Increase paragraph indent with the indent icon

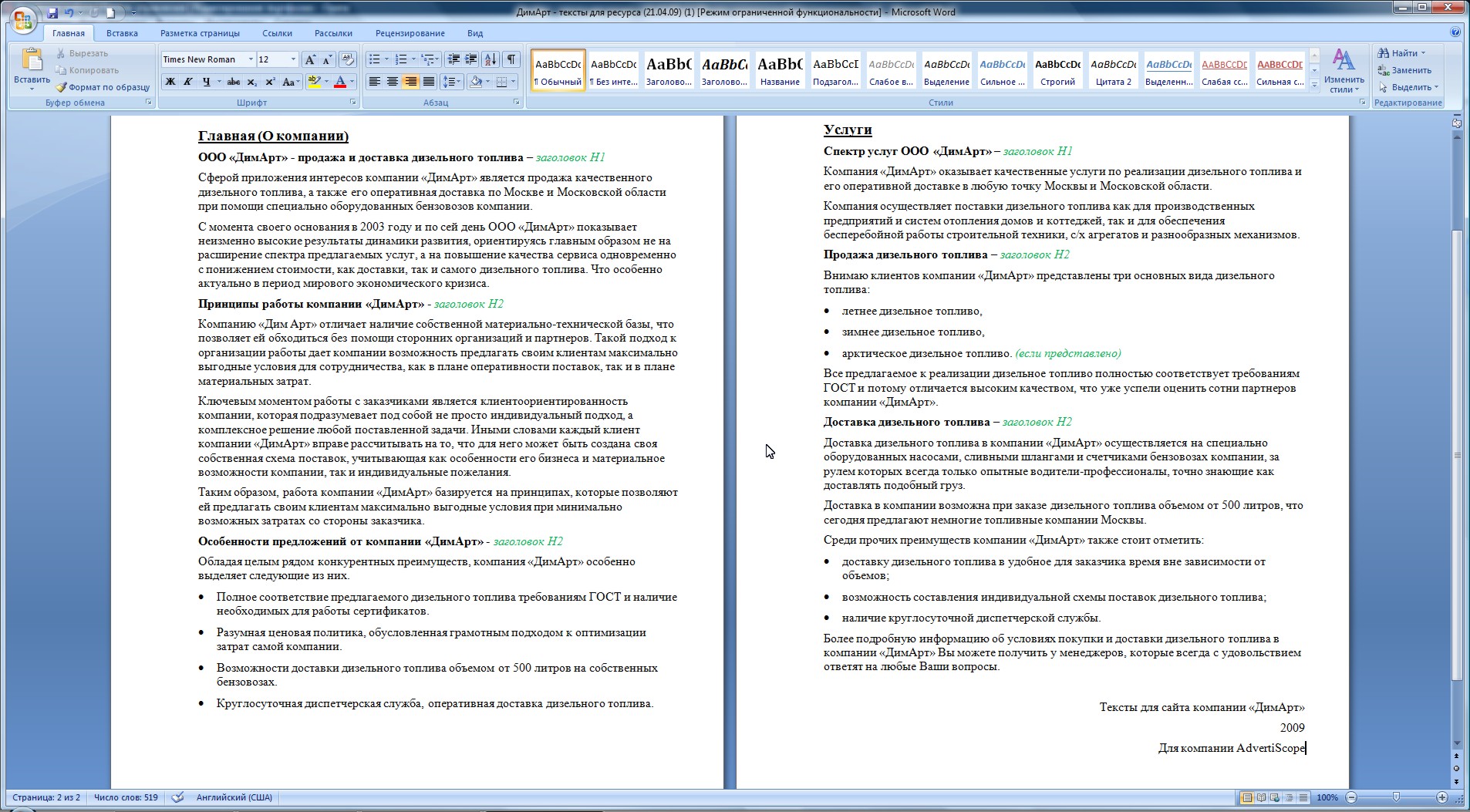point(470,59)
